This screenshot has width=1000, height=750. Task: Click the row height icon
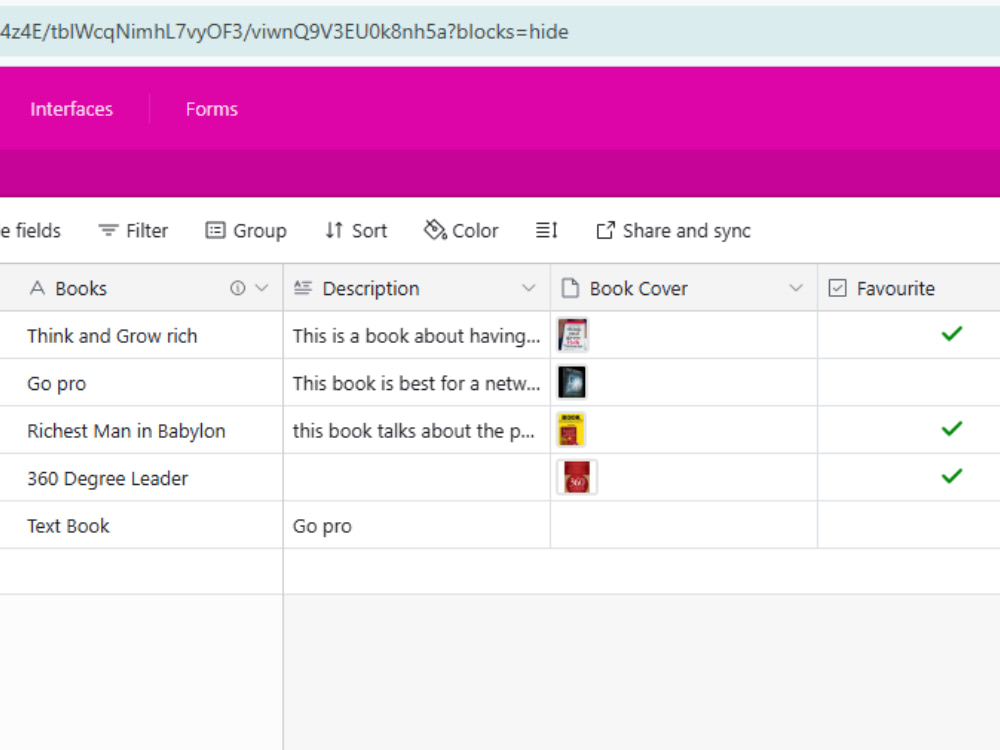[x=547, y=230]
